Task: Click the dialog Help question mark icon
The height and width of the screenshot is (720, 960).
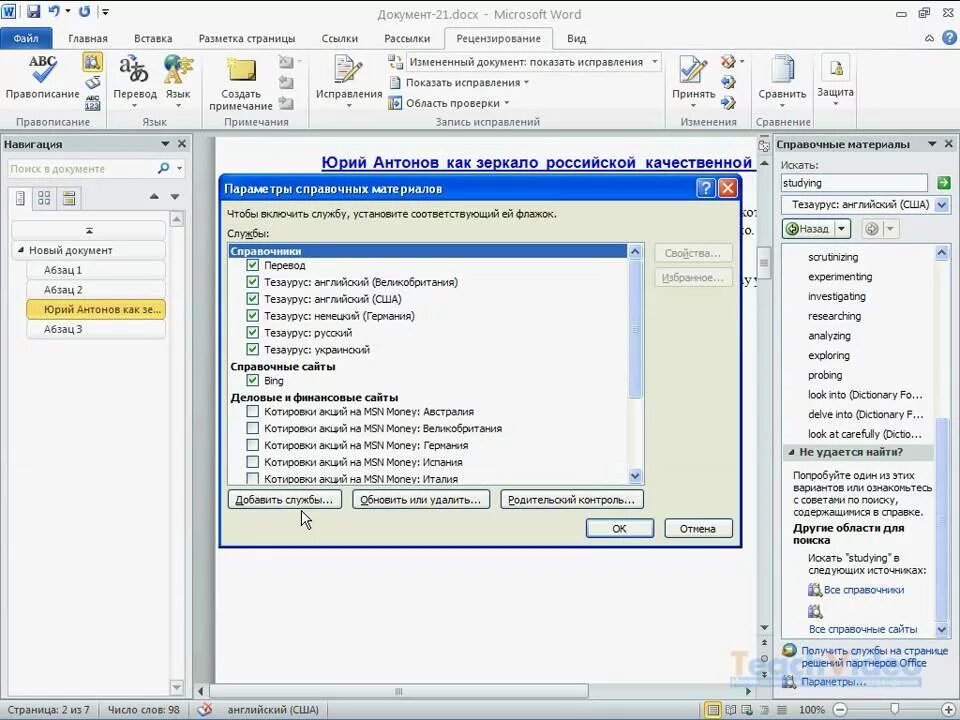Action: point(705,188)
